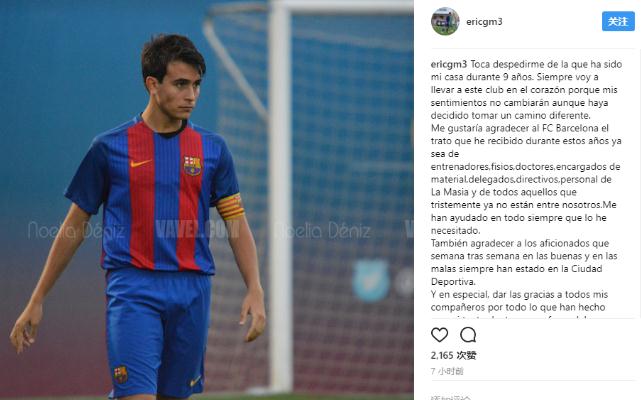The width and height of the screenshot is (641, 400).
Task: Click the blurred shield logo on the background banner
Action: coord(371,281)
